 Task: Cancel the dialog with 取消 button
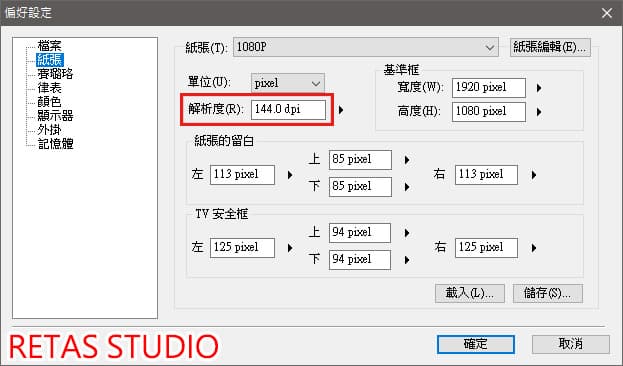tap(571, 344)
